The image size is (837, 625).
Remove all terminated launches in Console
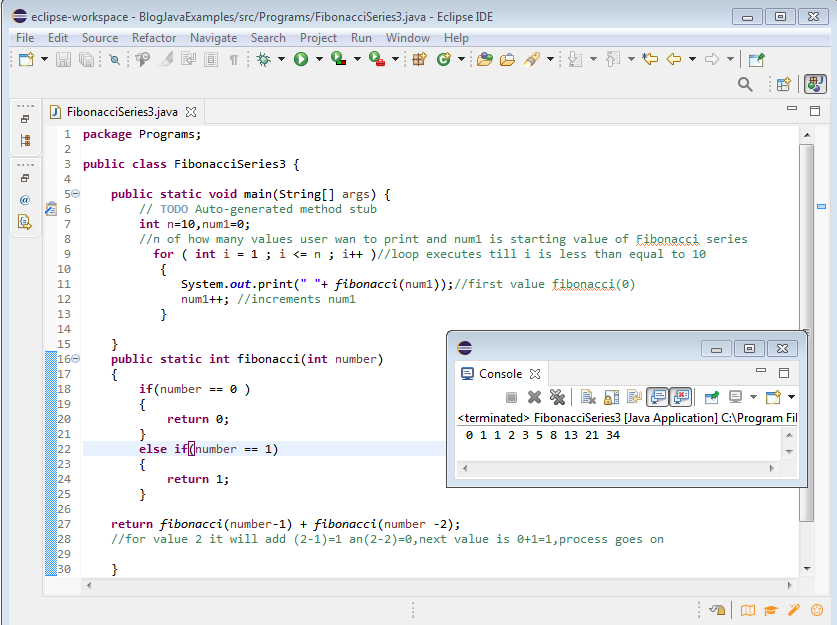559,398
